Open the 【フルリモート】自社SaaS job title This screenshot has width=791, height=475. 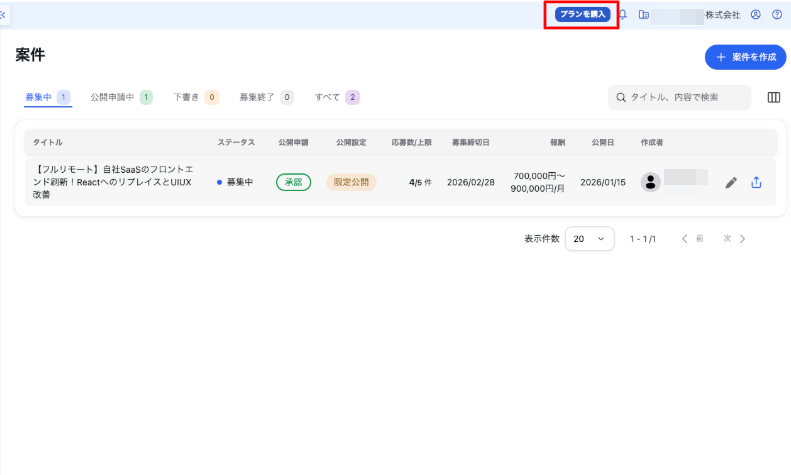pyautogui.click(x=113, y=182)
